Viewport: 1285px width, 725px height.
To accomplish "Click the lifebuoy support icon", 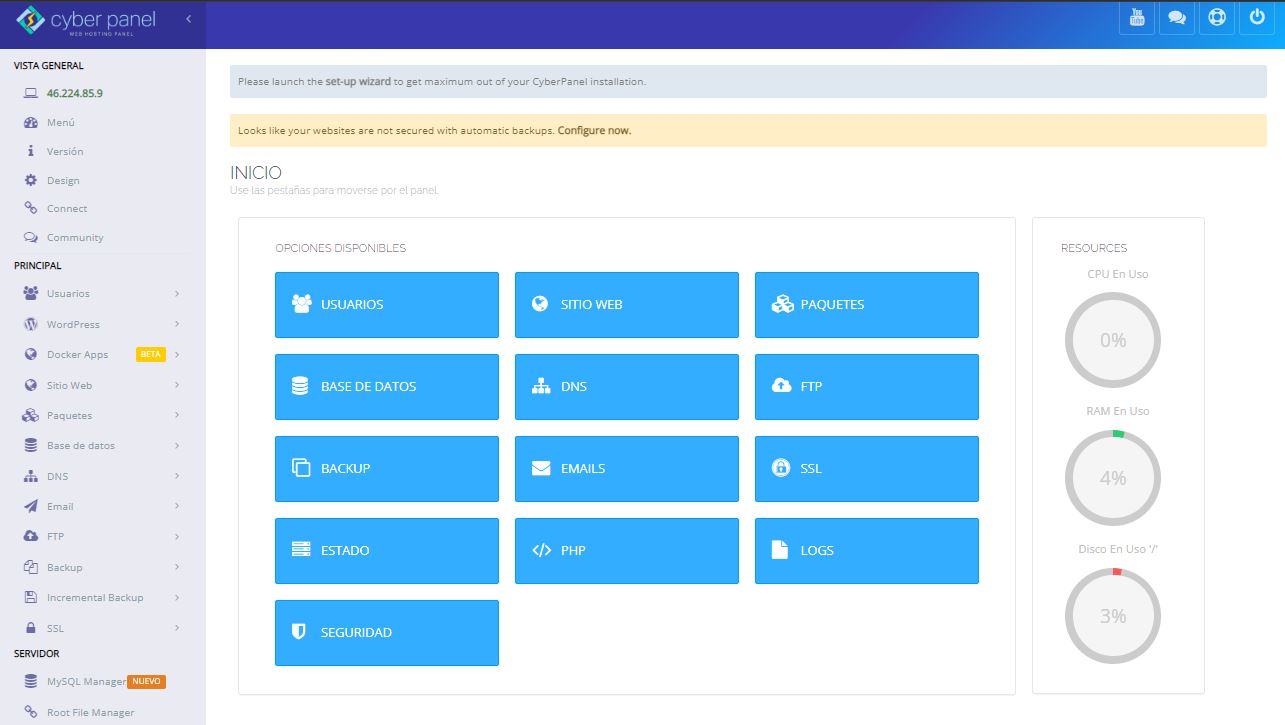I will point(1216,17).
